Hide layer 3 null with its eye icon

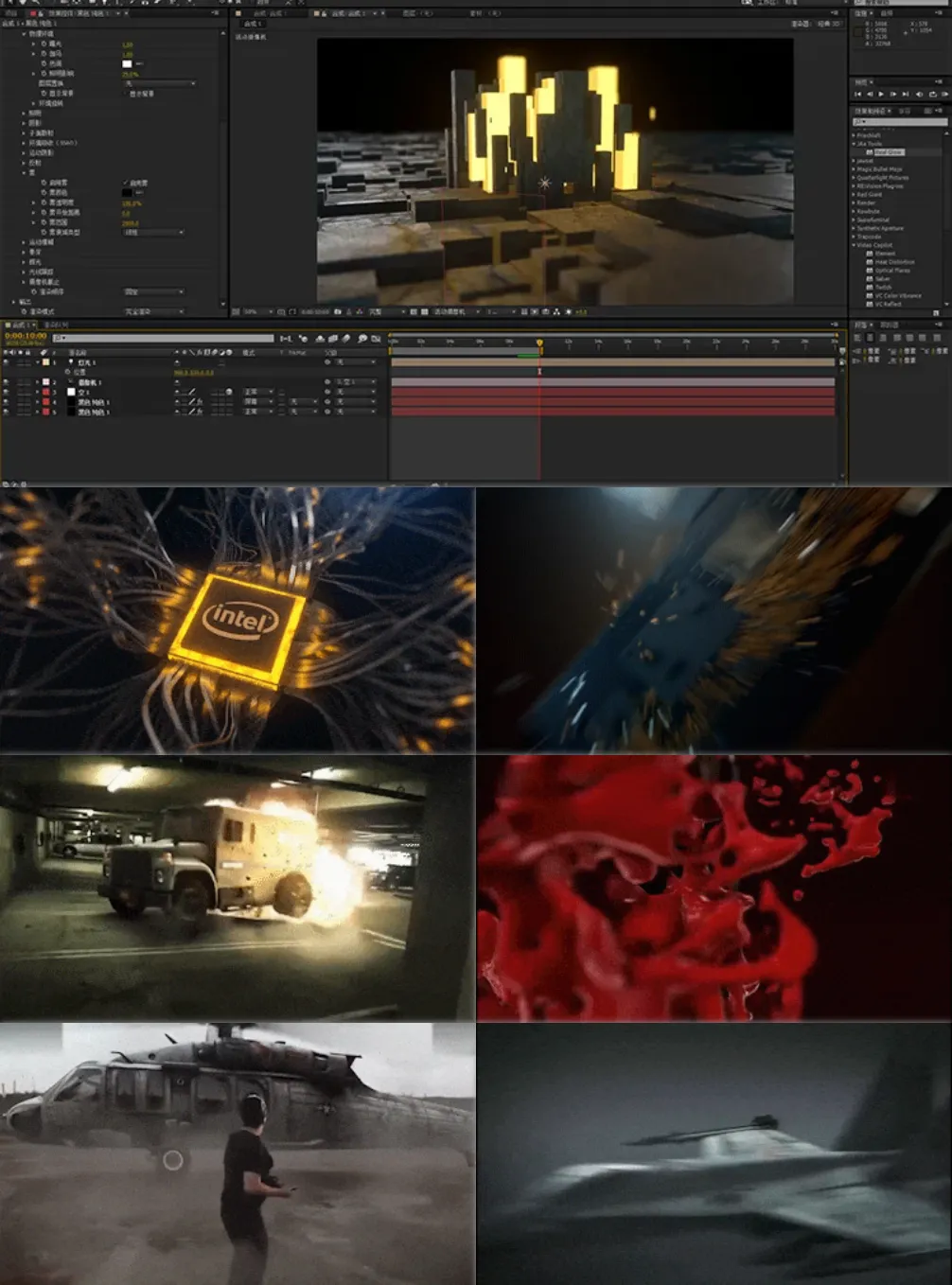click(x=7, y=392)
